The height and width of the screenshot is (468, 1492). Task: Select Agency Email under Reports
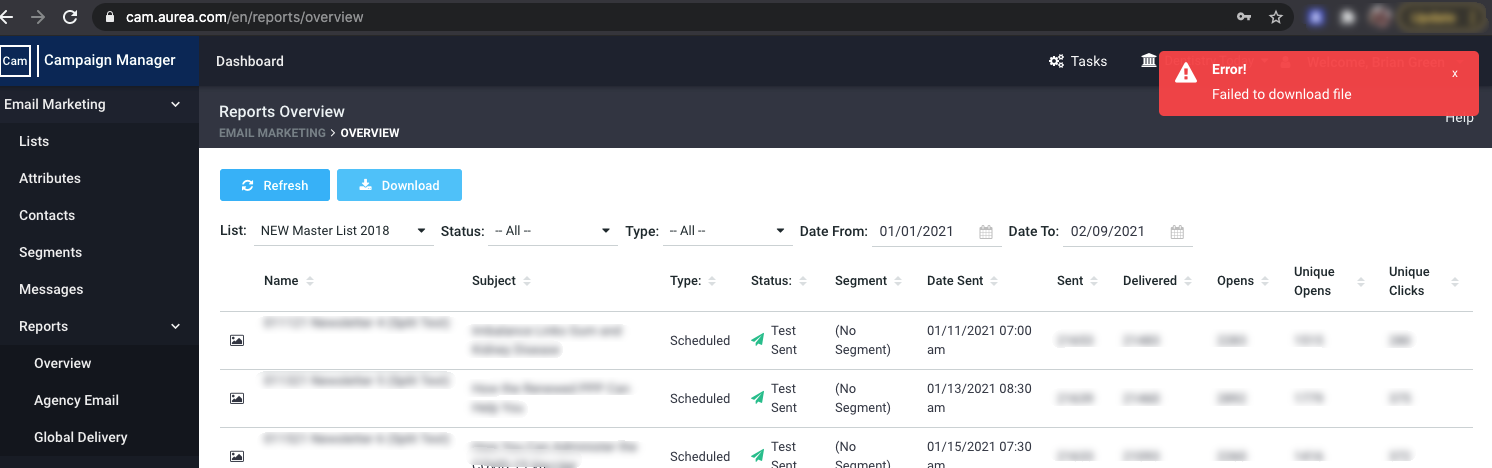[x=76, y=400]
